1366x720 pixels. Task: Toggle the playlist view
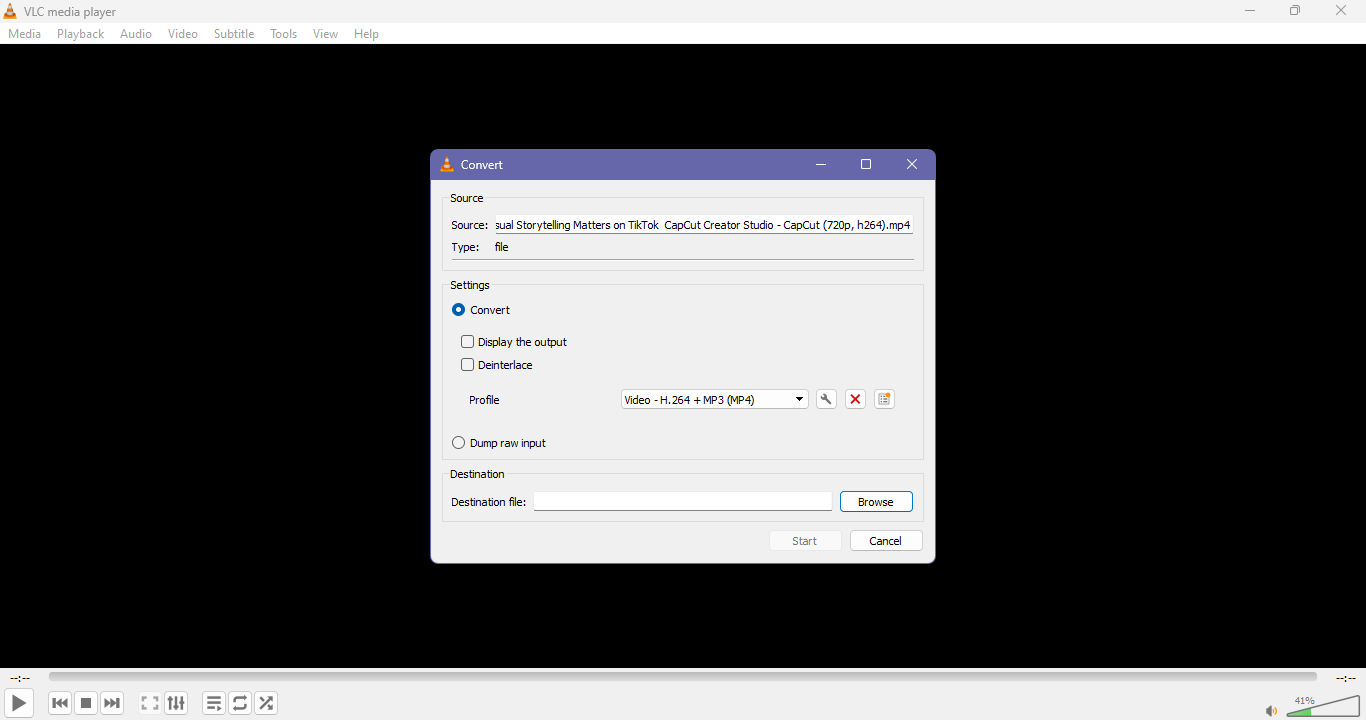pos(214,703)
